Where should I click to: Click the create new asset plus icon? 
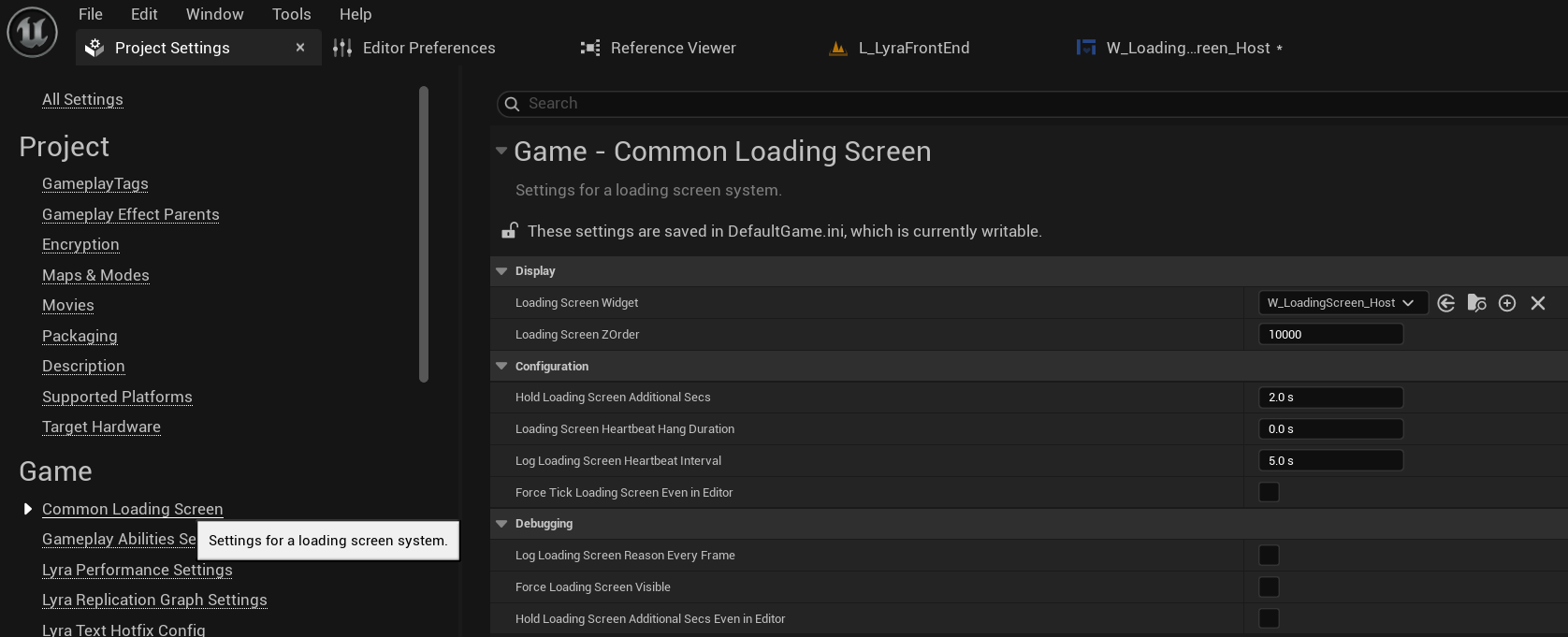click(x=1507, y=303)
